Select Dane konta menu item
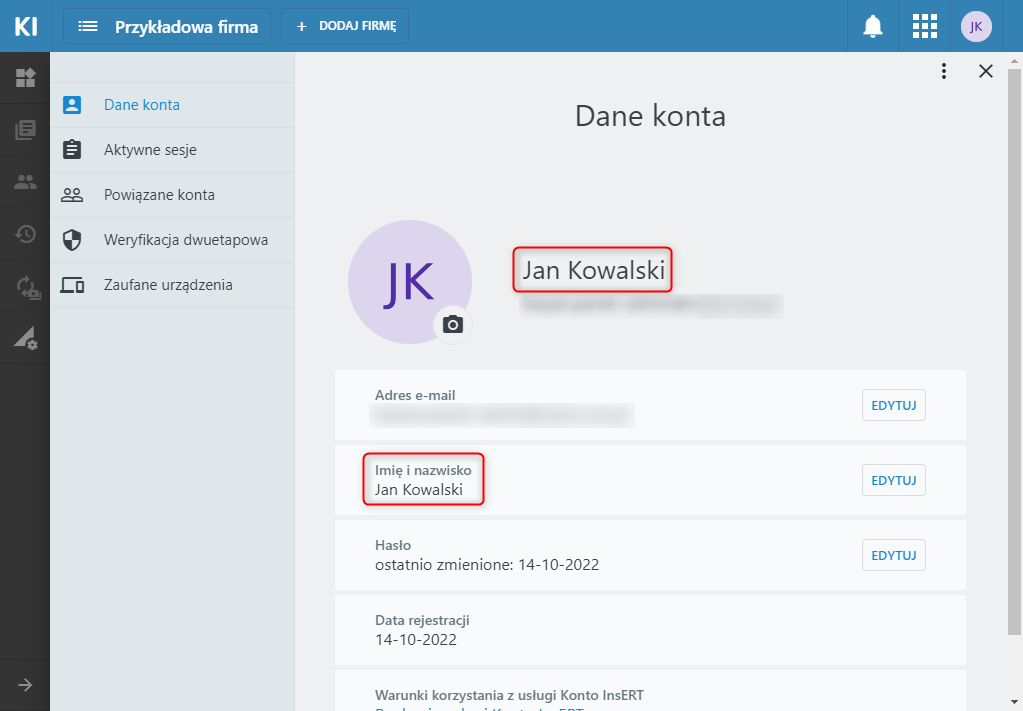The width and height of the screenshot is (1023, 711). tap(172, 105)
